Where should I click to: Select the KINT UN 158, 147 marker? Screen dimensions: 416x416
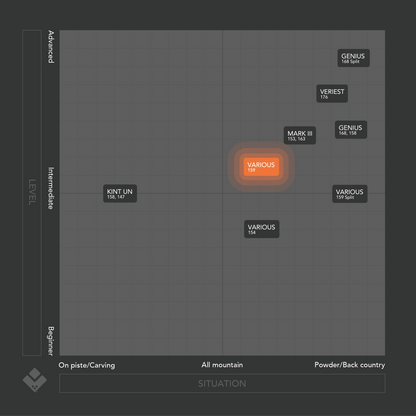click(120, 193)
